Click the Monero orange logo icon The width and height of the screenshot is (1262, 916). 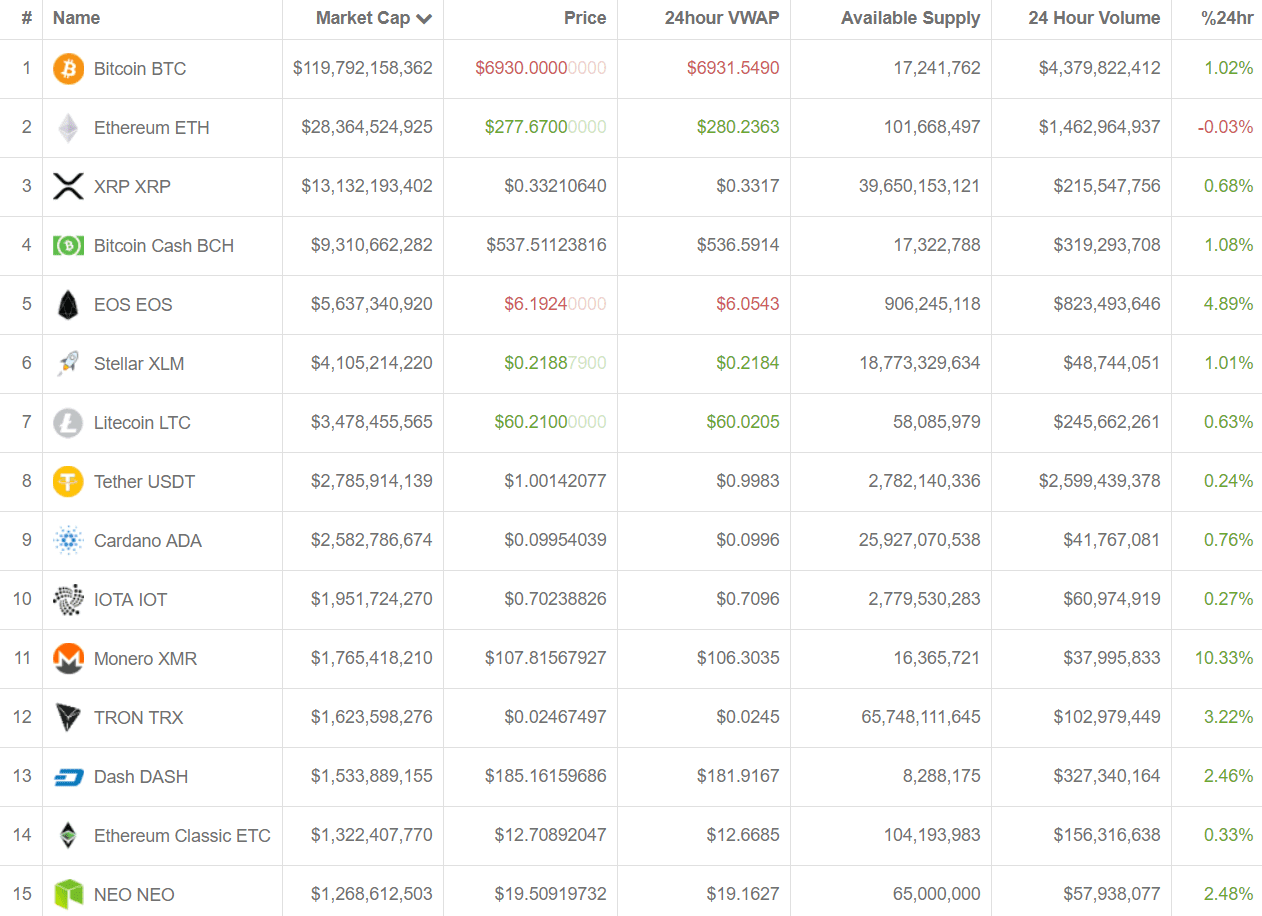coord(68,659)
